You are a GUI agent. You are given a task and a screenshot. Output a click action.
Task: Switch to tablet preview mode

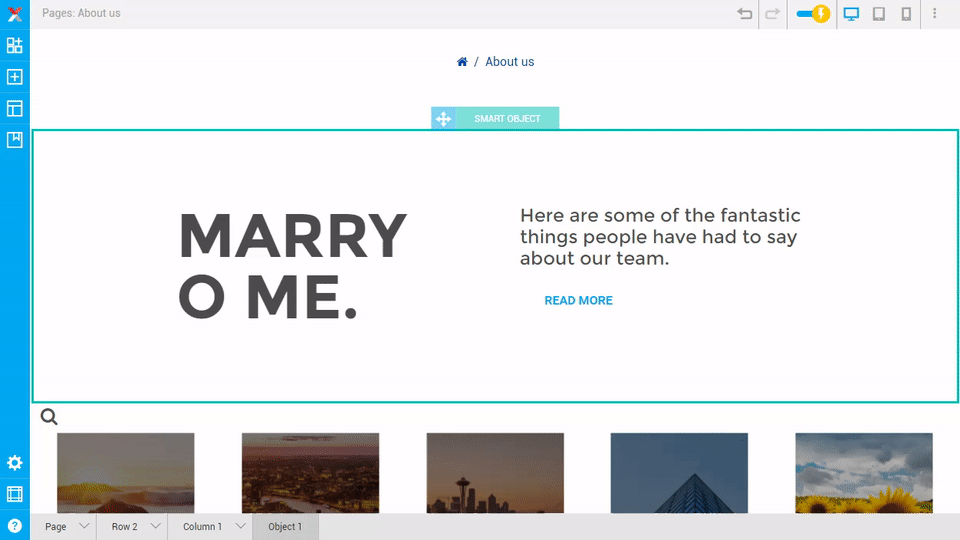(x=879, y=14)
